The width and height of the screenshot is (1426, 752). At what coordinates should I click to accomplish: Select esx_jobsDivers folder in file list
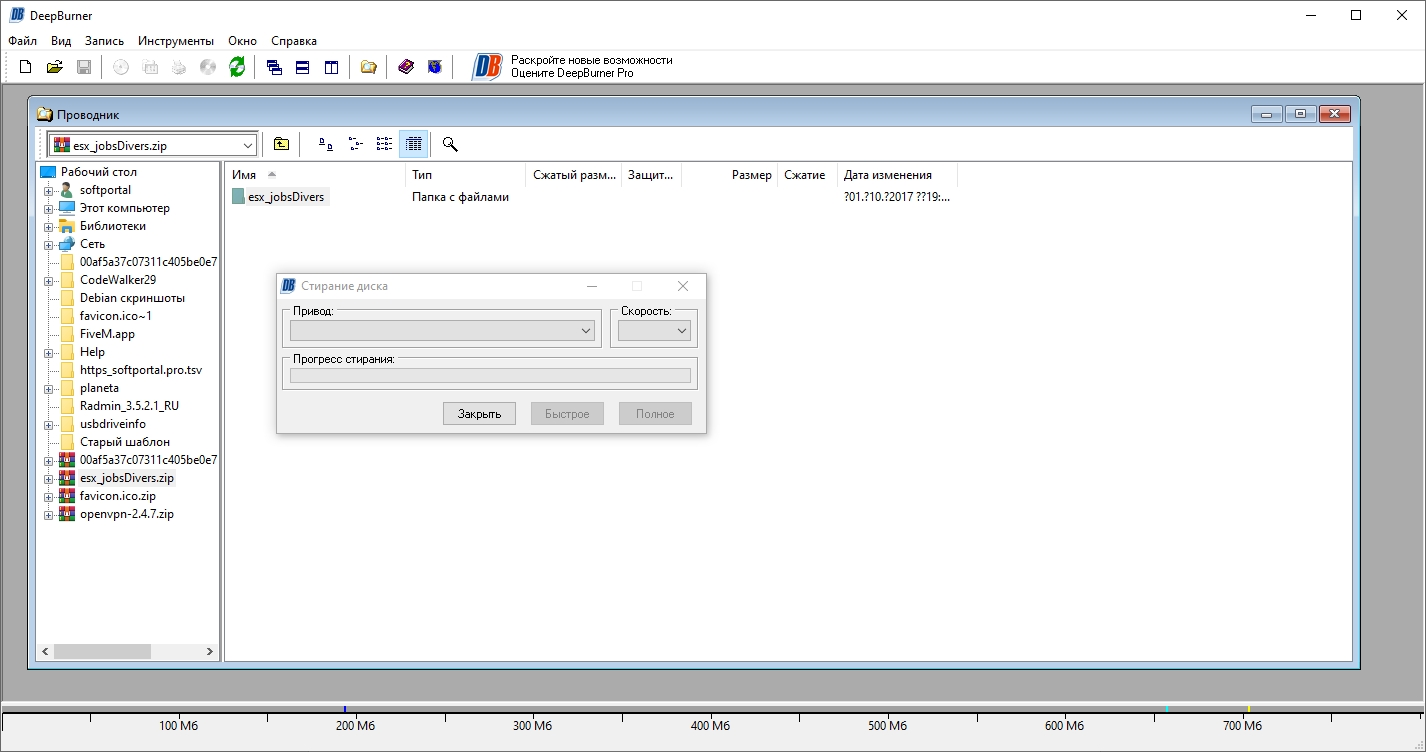pos(286,197)
